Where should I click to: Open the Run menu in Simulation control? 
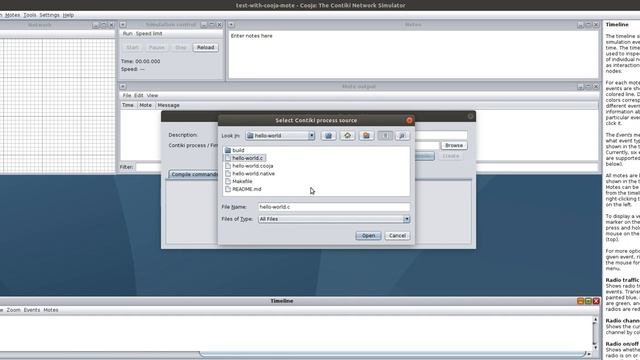[x=127, y=33]
